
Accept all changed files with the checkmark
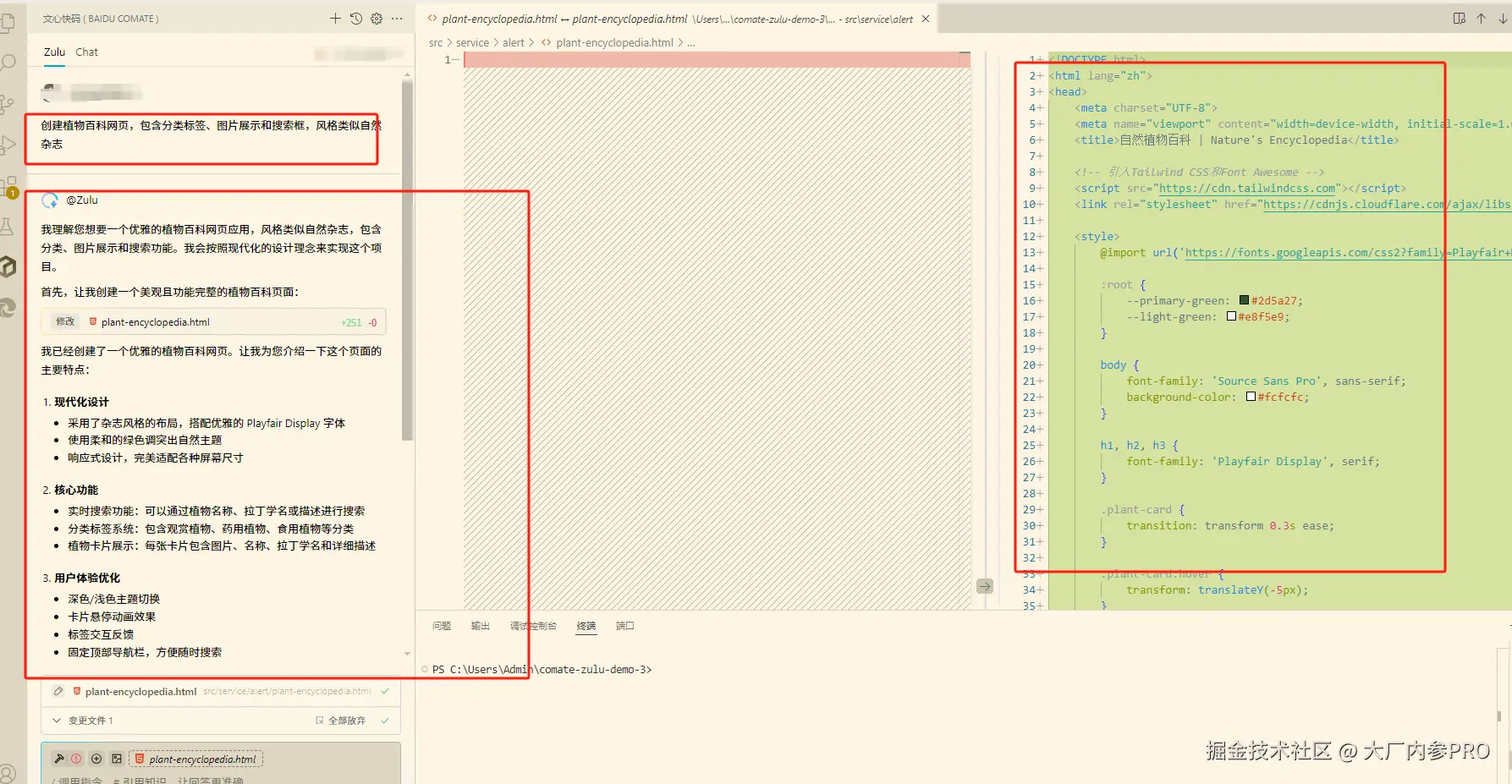coord(385,721)
